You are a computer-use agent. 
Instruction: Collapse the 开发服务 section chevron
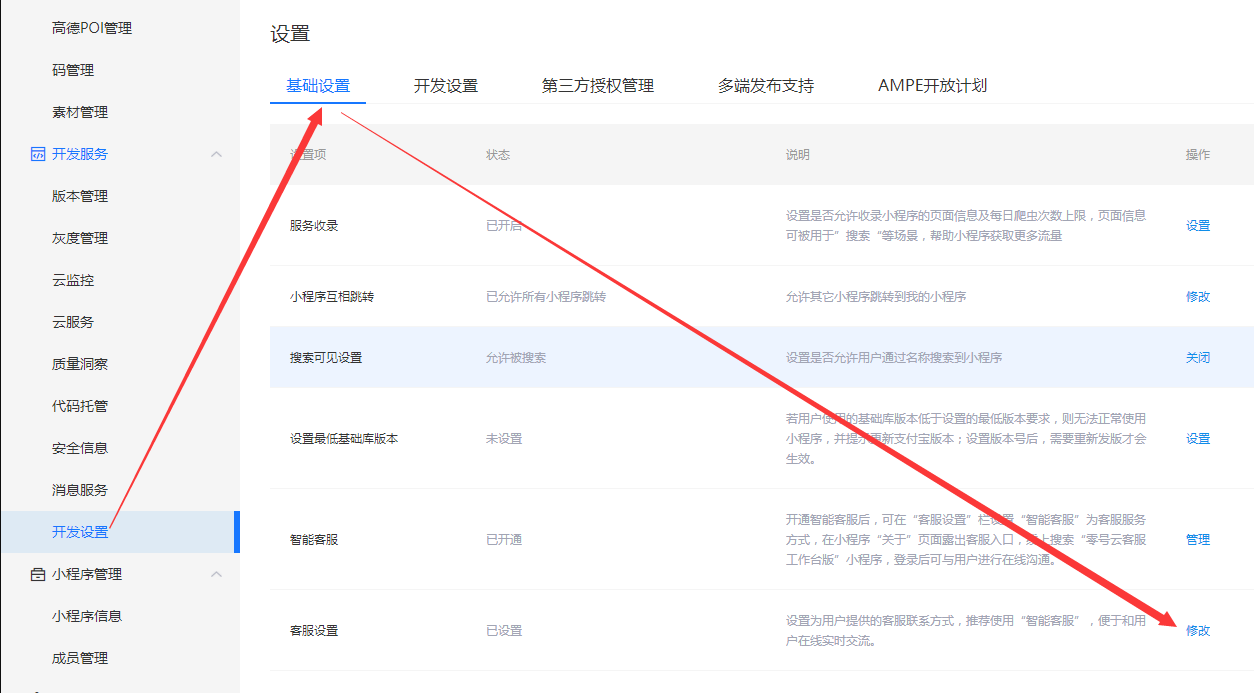pos(216,154)
